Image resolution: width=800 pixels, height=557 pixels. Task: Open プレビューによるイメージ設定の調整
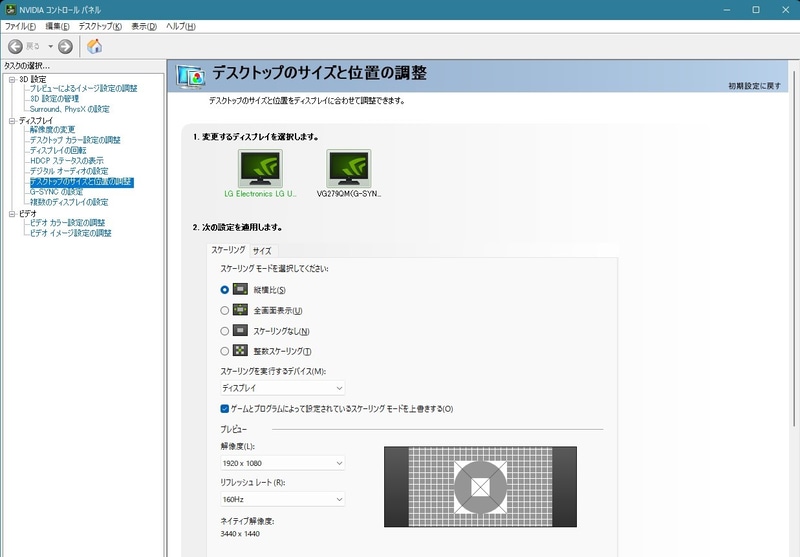point(84,88)
